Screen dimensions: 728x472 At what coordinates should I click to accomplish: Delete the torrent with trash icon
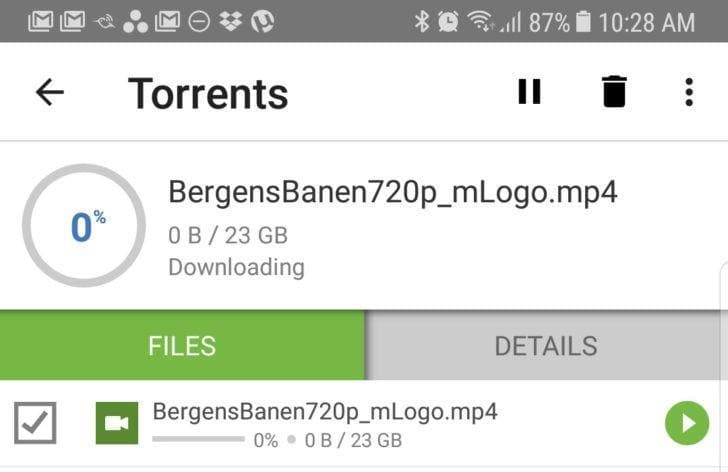pos(614,91)
